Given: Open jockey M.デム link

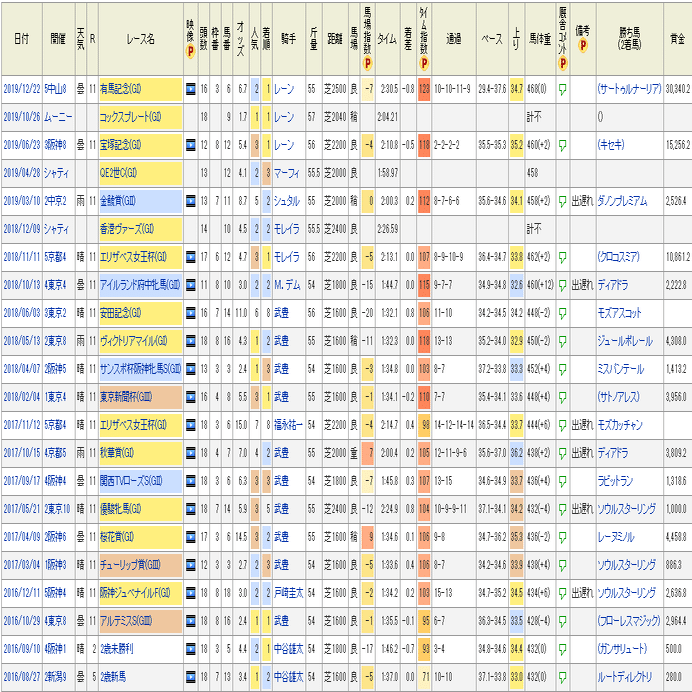Looking at the screenshot, I should click(x=287, y=285).
